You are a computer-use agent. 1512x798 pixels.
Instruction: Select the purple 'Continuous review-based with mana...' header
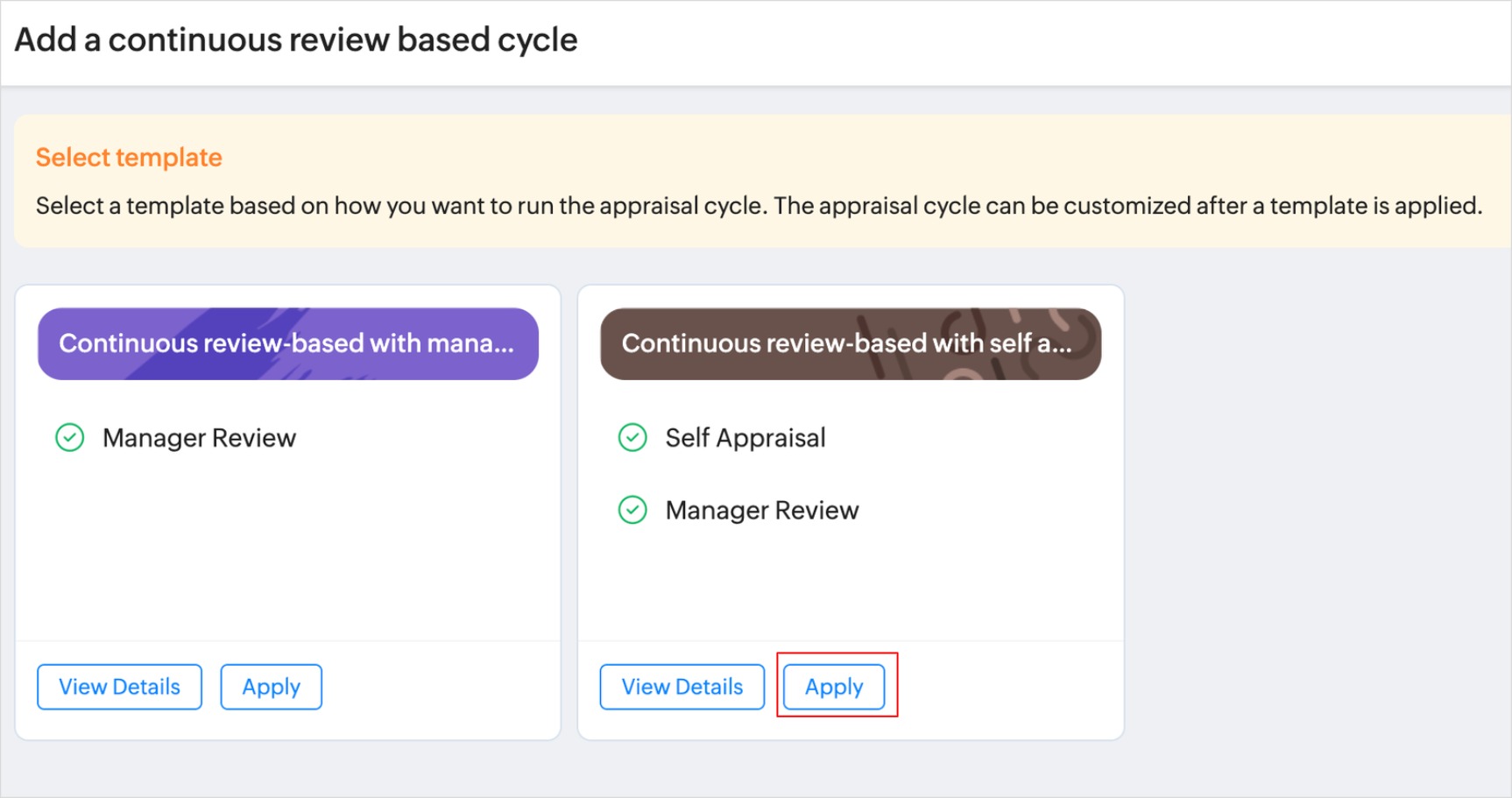coord(287,343)
